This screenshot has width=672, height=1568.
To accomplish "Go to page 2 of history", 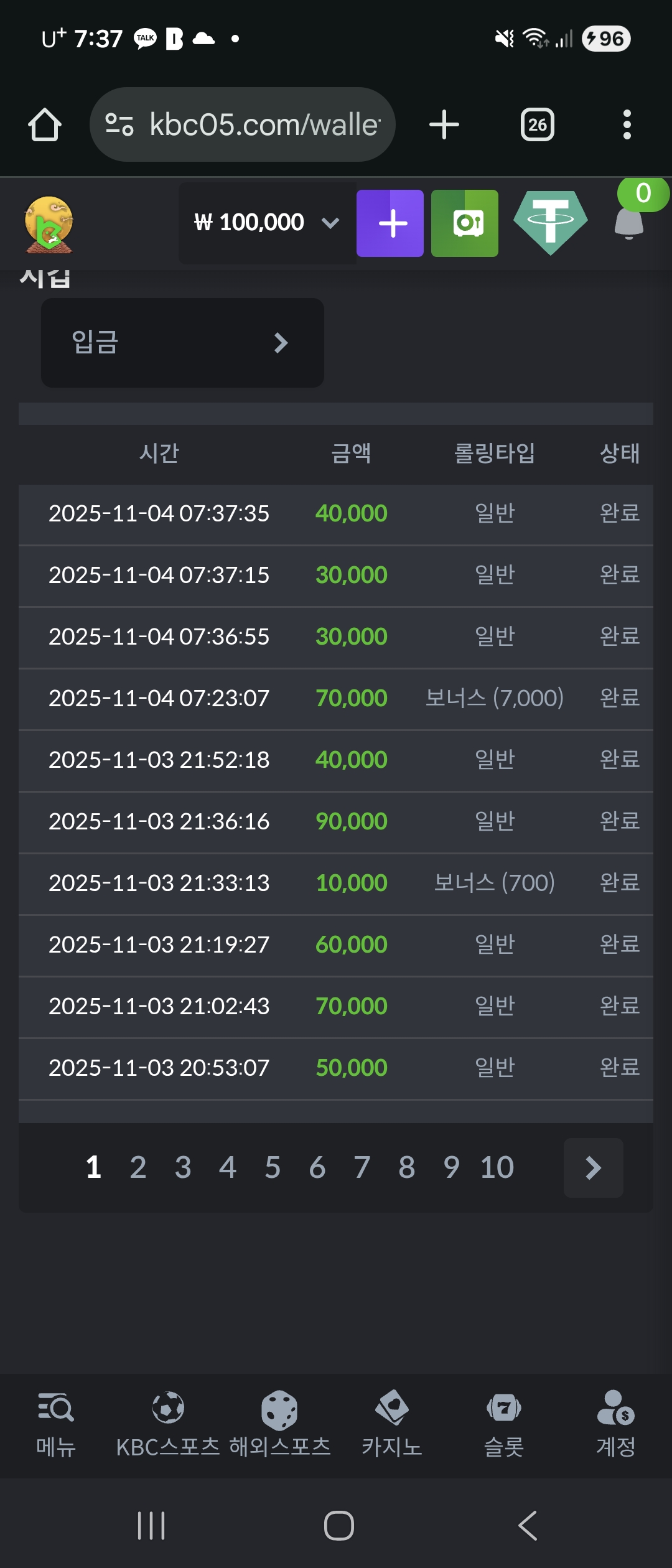I will pos(138,1167).
